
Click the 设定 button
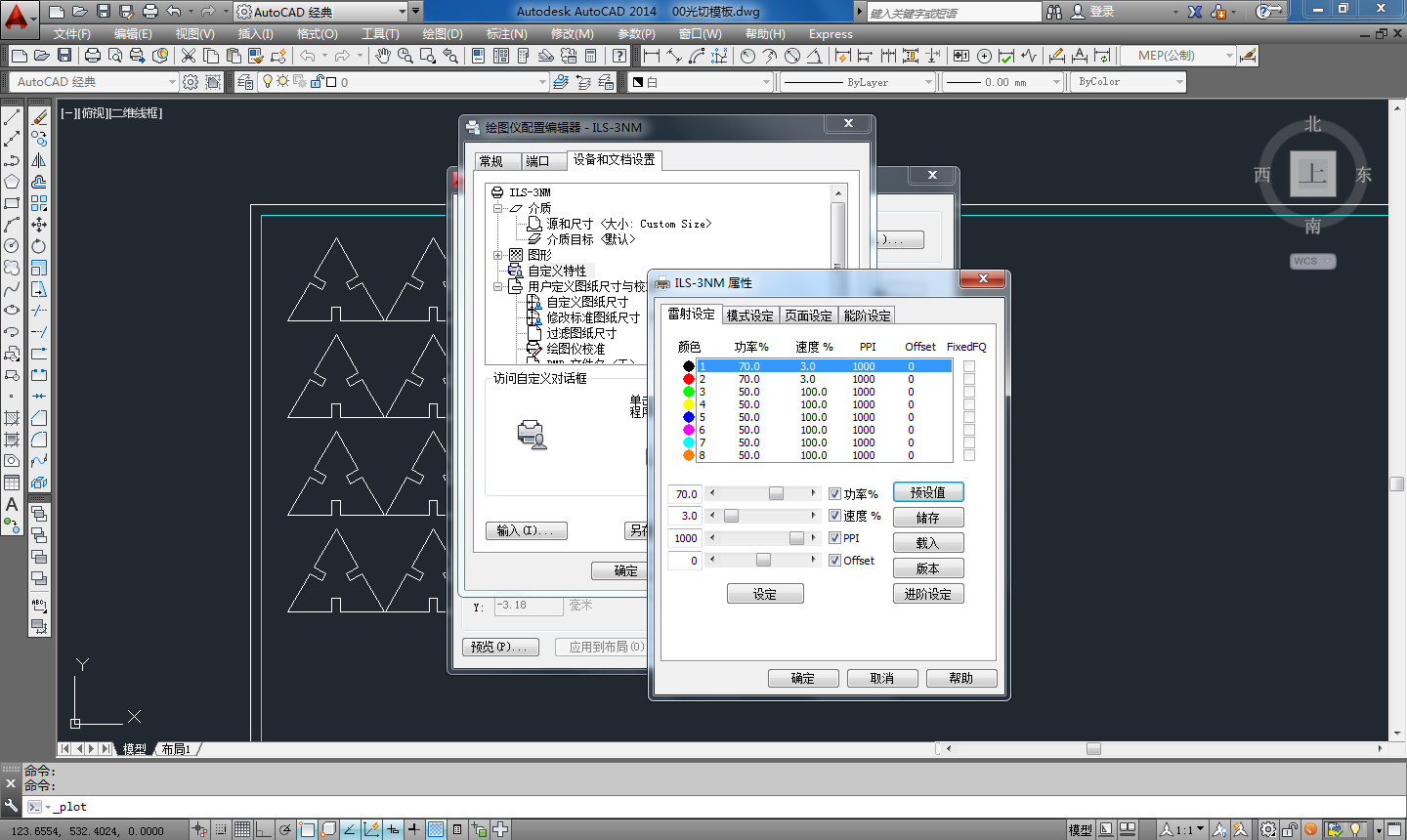(765, 594)
